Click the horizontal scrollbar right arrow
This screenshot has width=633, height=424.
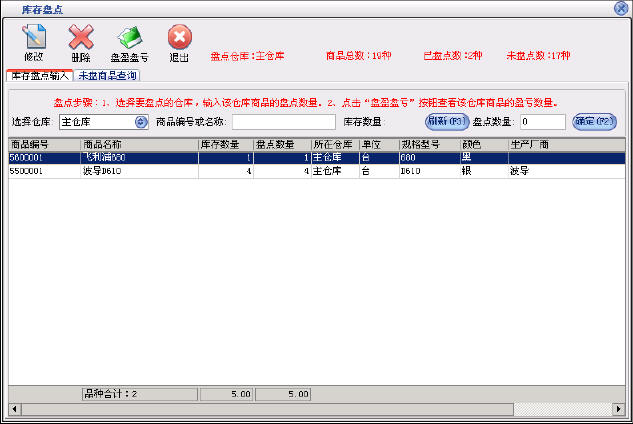click(x=618, y=409)
